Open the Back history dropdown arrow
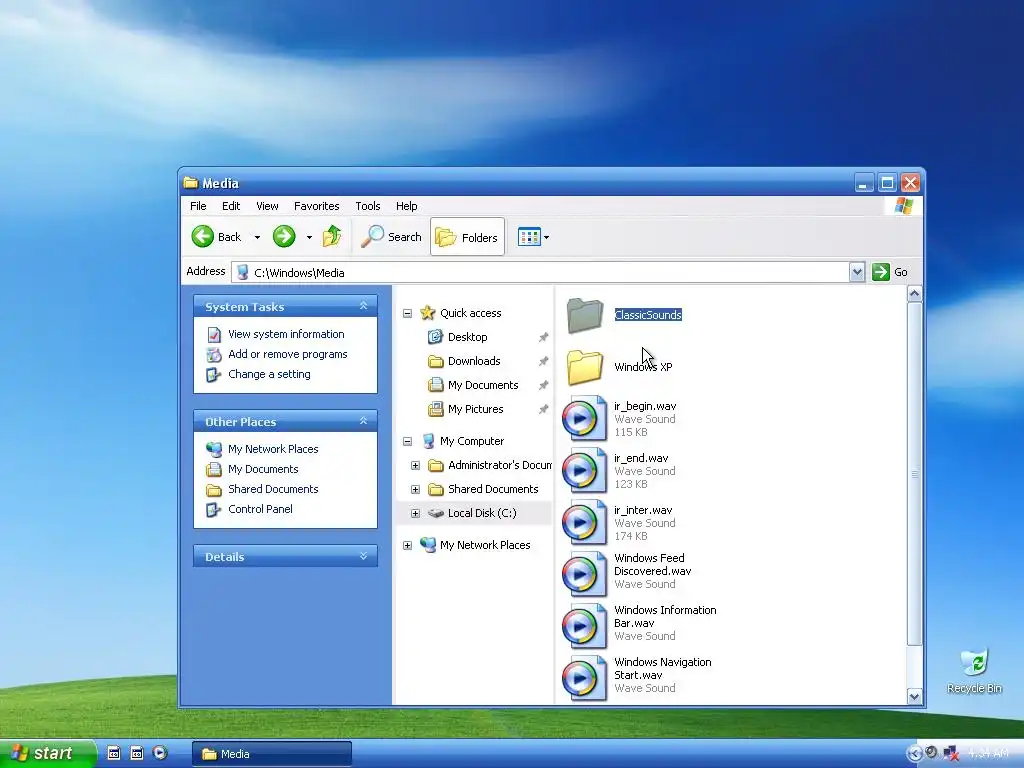 pos(257,238)
